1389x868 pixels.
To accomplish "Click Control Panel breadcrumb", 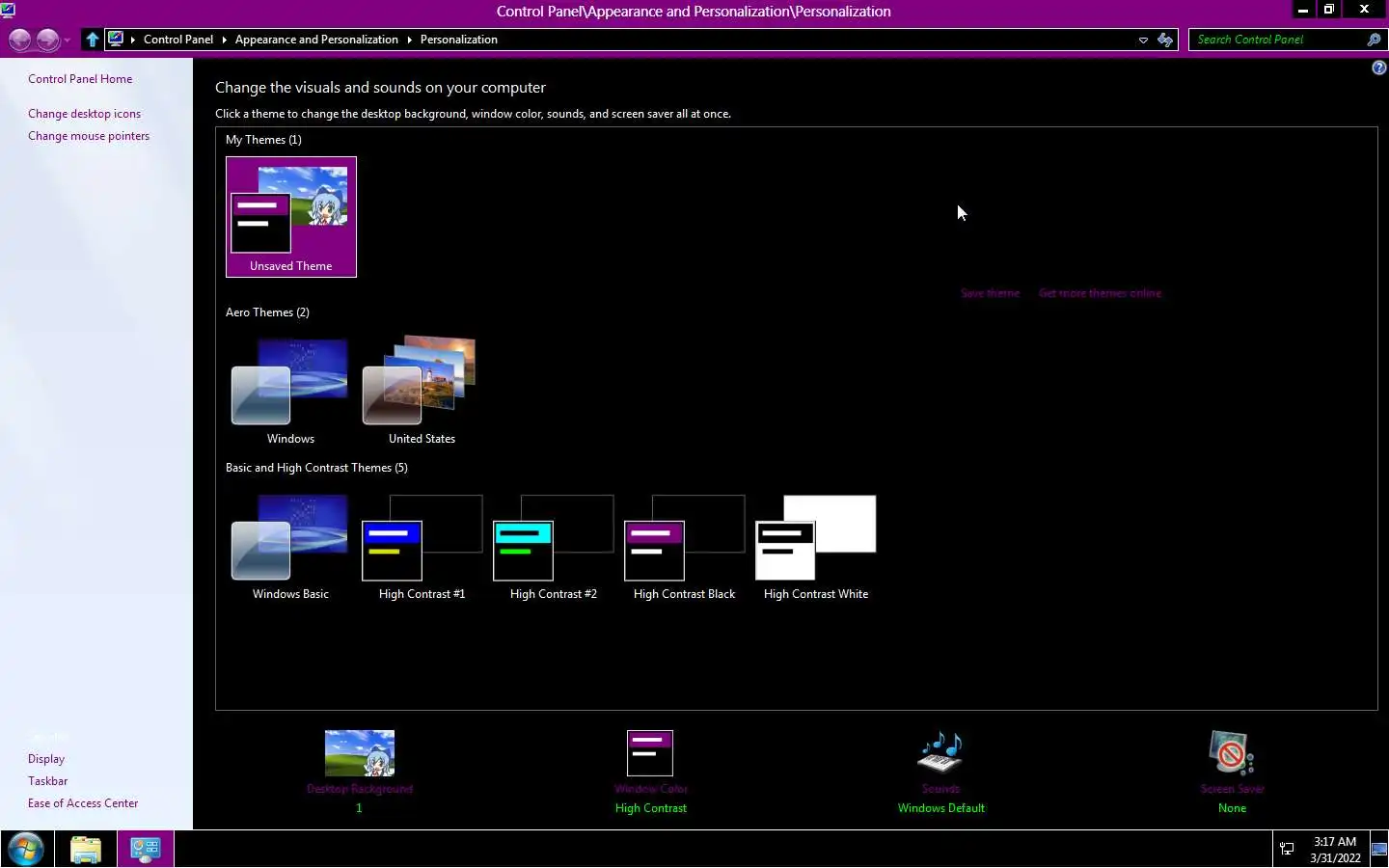I will point(178,40).
